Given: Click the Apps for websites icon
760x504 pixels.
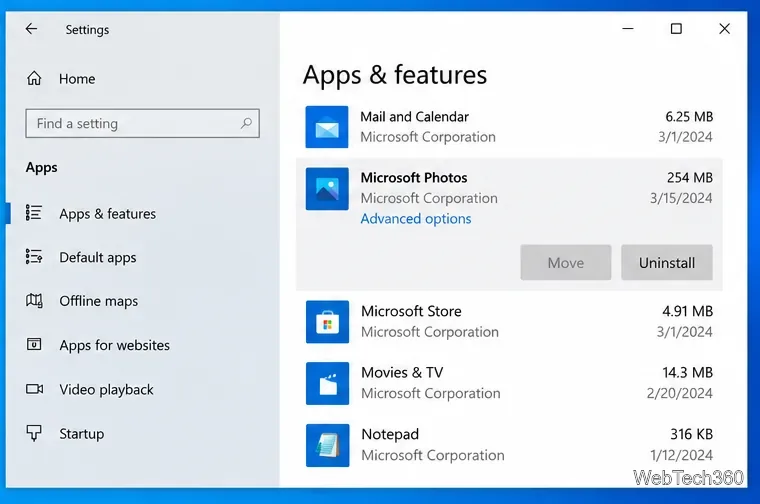Looking at the screenshot, I should tap(33, 344).
